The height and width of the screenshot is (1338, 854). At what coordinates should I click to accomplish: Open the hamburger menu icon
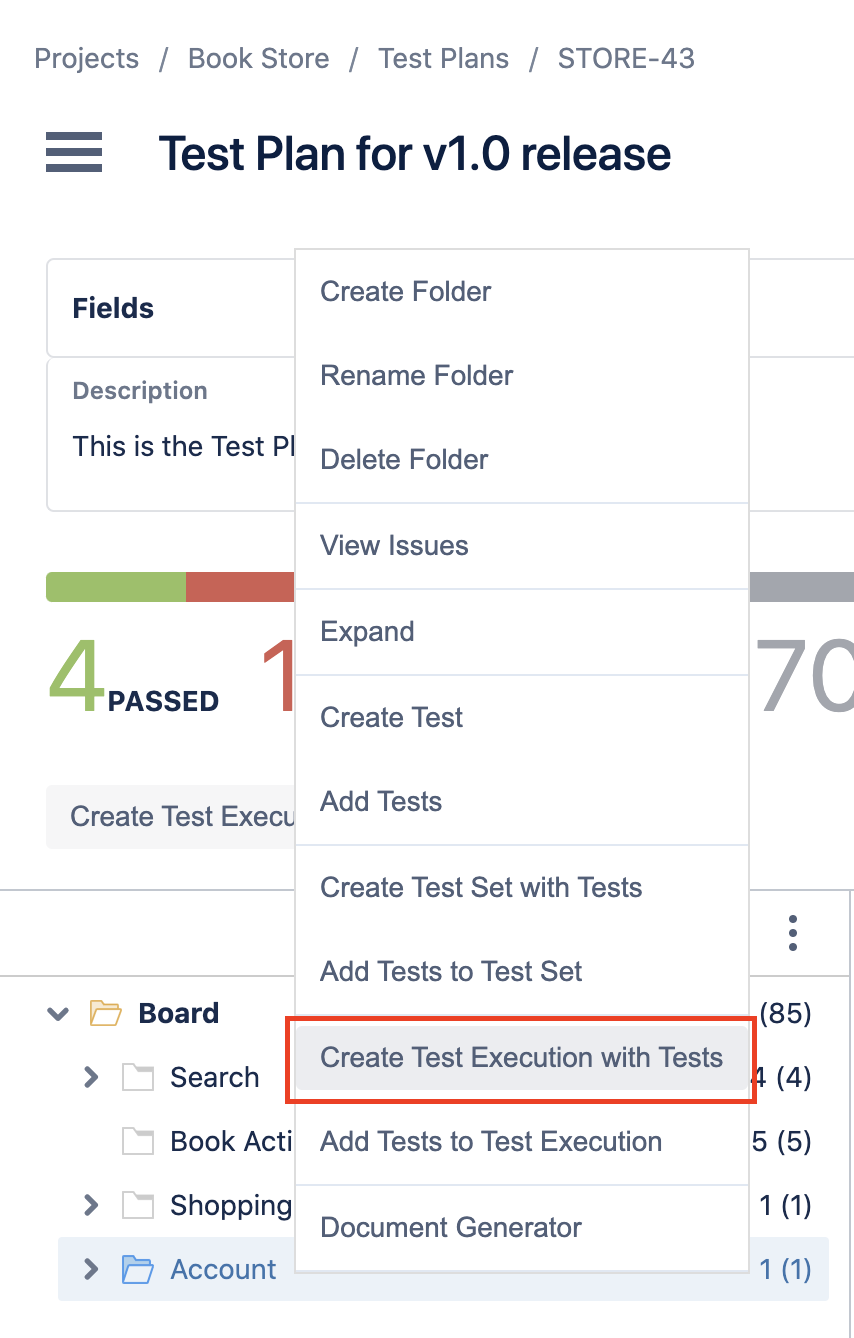click(x=74, y=152)
